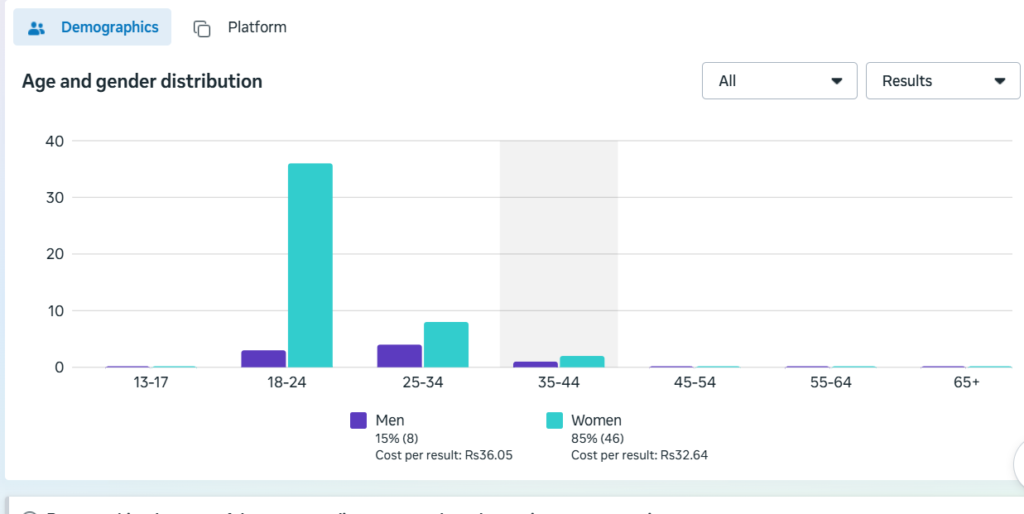This screenshot has width=1024, height=514.
Task: Open the All filter dropdown
Action: (779, 81)
